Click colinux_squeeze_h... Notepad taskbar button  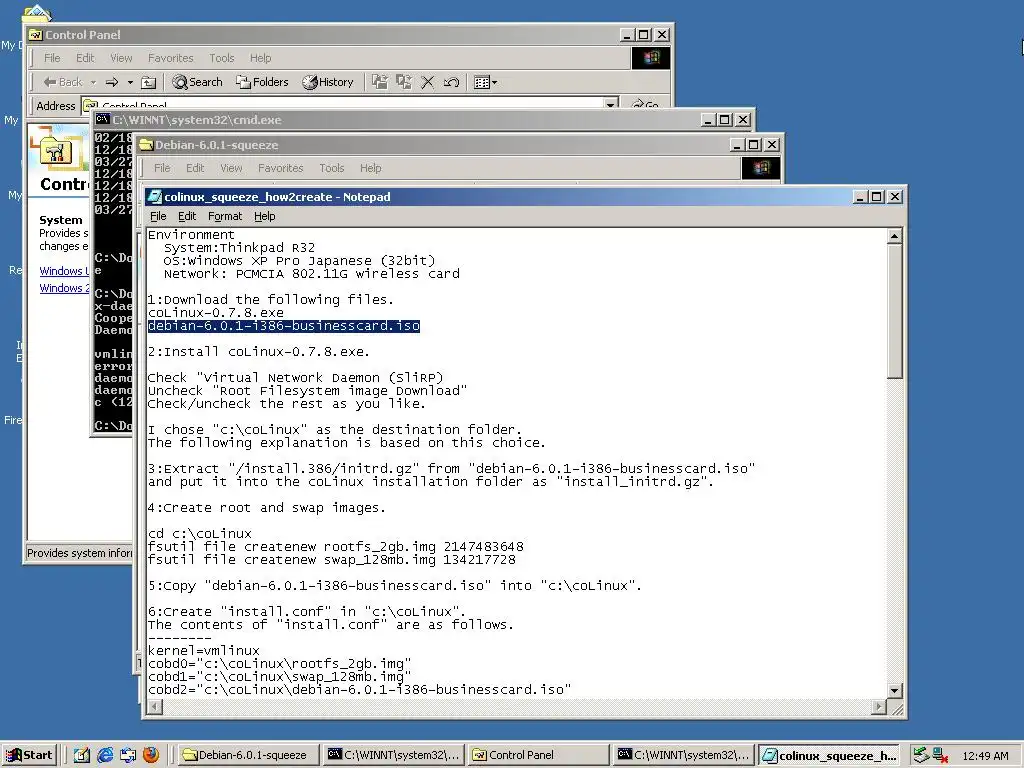[829, 755]
